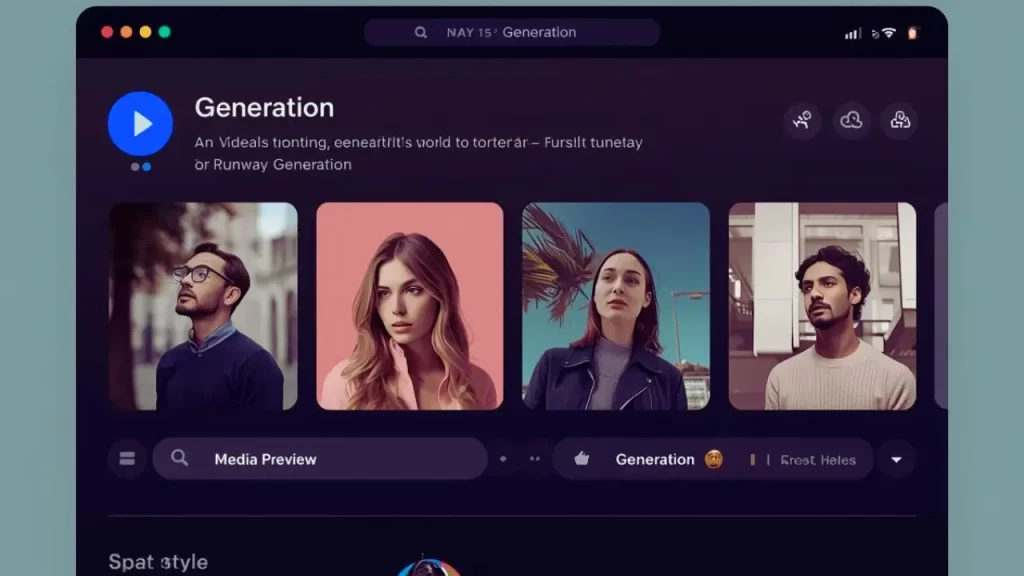Choose the thumbnail of the curly-haired man in a sweater

pyautogui.click(x=822, y=306)
